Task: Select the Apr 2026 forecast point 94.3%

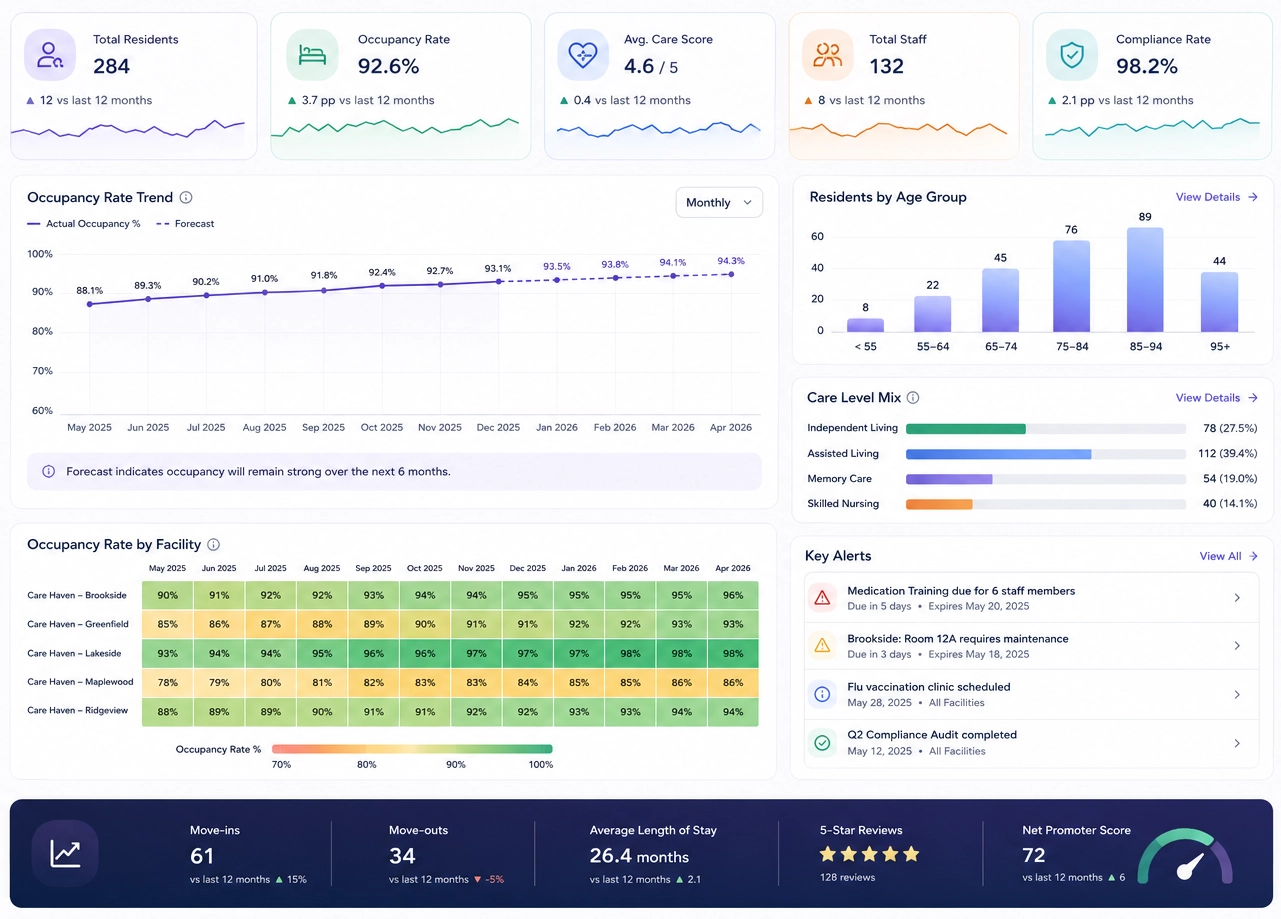Action: [731, 274]
